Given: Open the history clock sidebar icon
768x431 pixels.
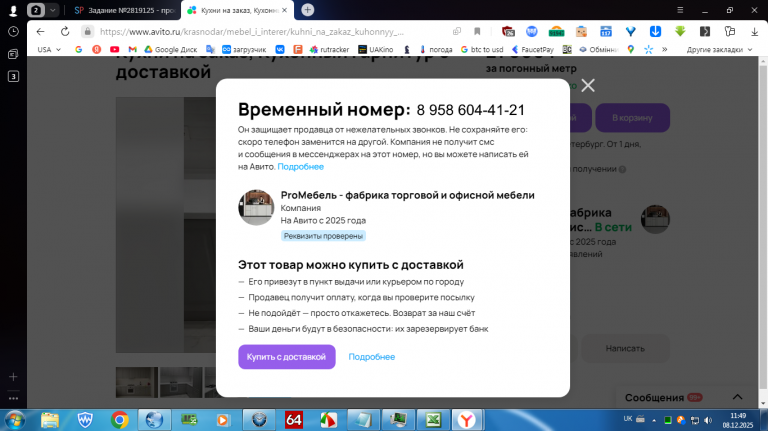Looking at the screenshot, I should 13,32.
